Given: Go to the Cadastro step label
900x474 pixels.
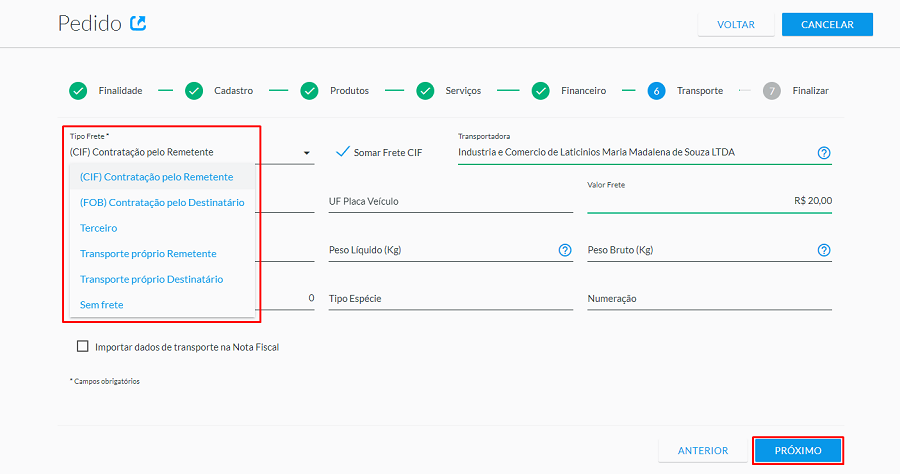Looking at the screenshot, I should 234,91.
